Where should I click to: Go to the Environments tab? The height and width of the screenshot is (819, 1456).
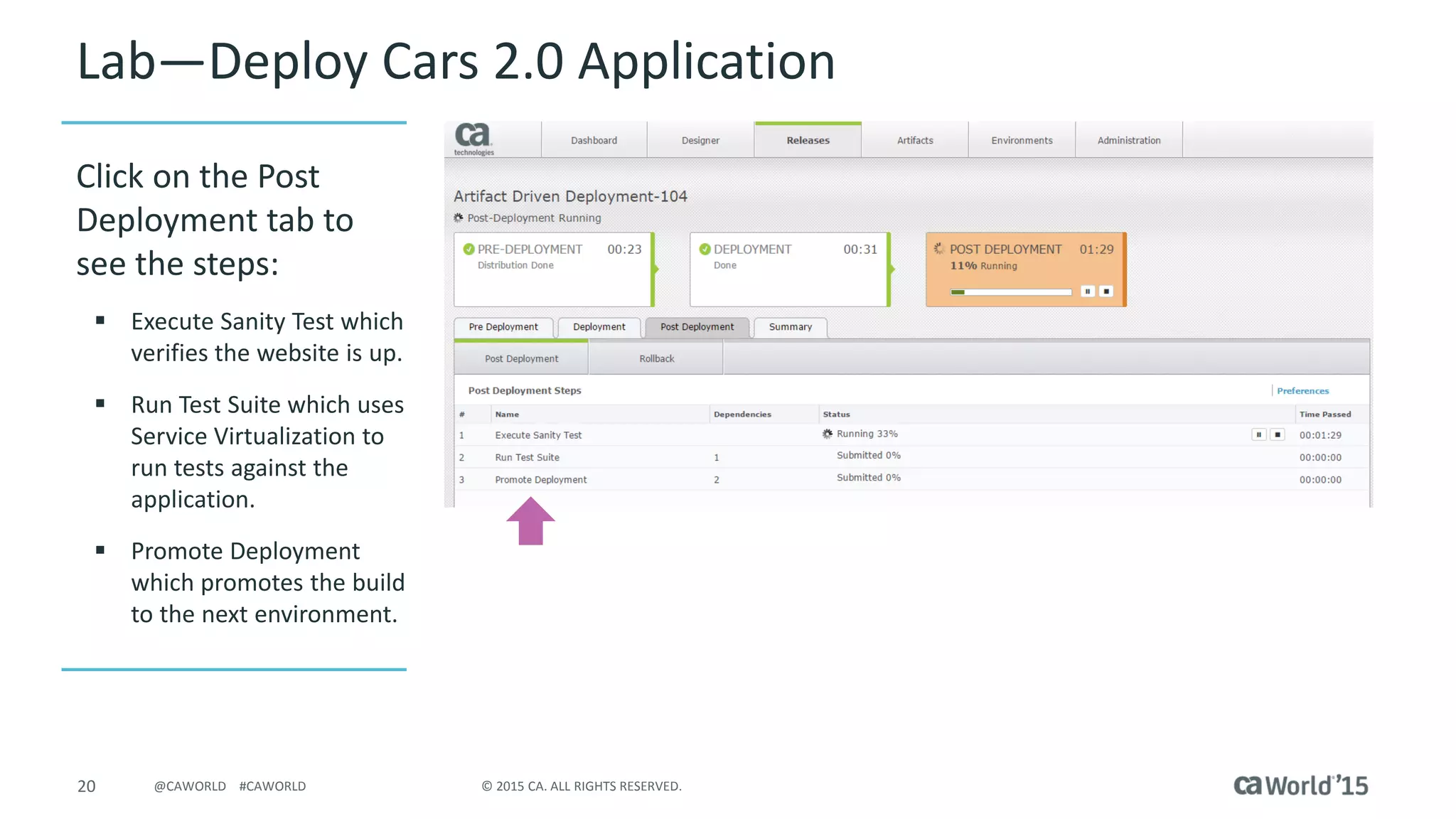[1022, 140]
